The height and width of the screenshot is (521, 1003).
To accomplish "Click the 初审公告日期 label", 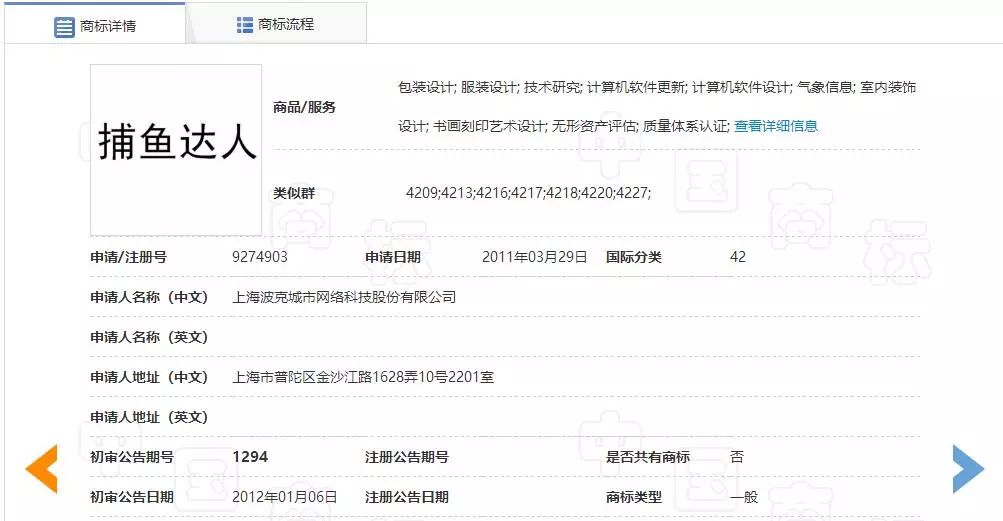I will 132,497.
